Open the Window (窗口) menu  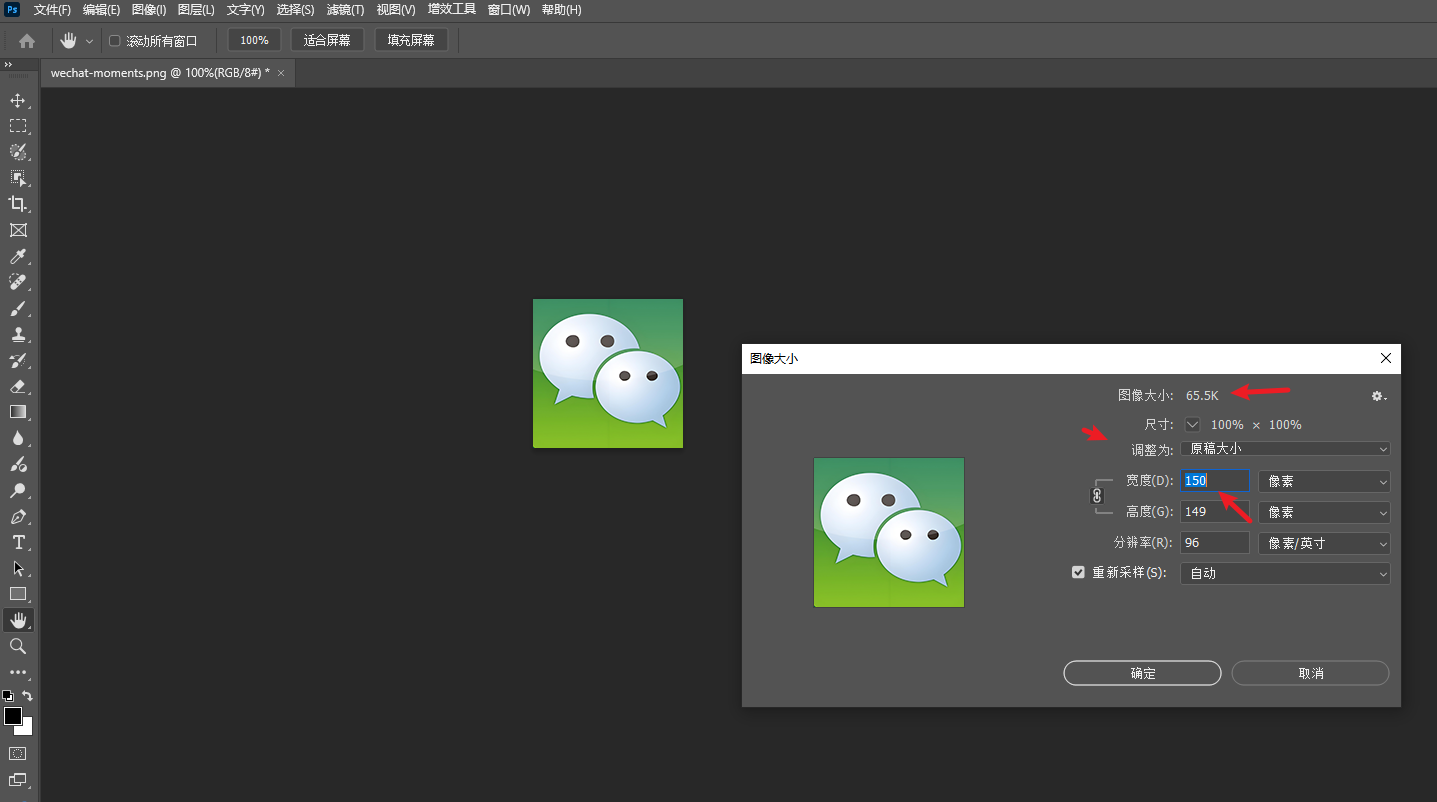[508, 10]
